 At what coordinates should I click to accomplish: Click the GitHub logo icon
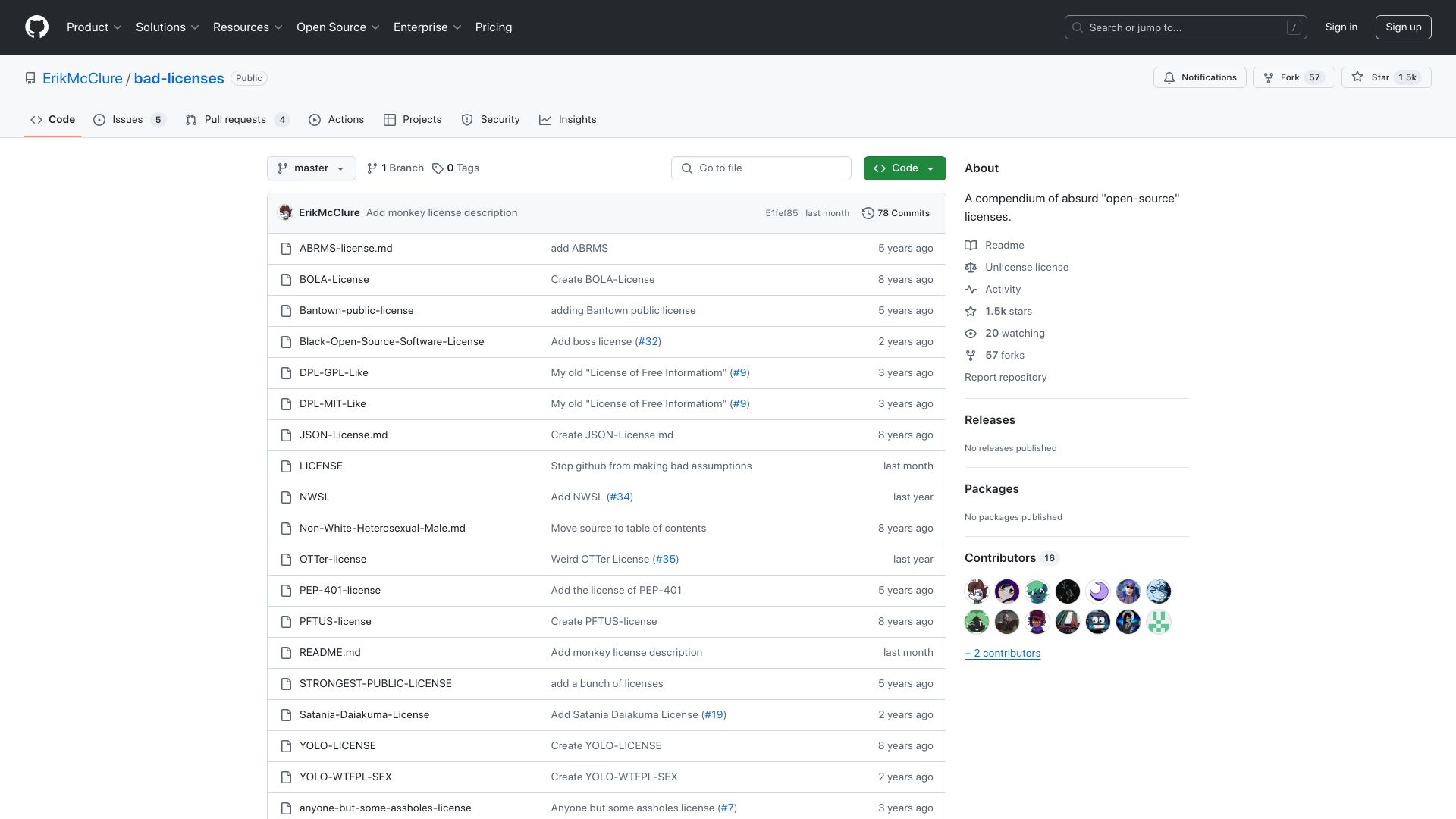36,27
